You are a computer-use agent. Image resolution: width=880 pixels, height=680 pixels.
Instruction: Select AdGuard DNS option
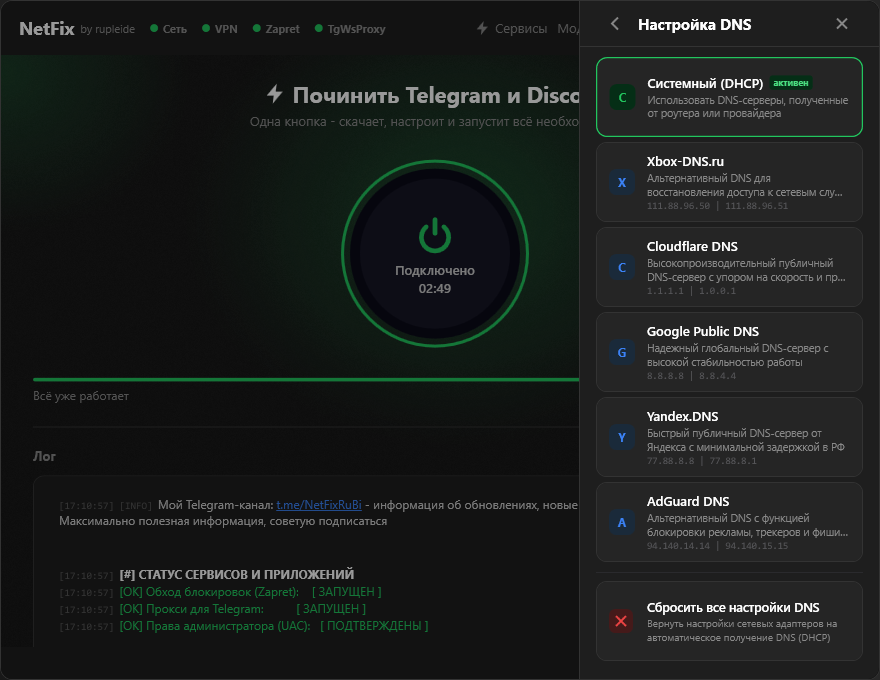click(x=729, y=522)
